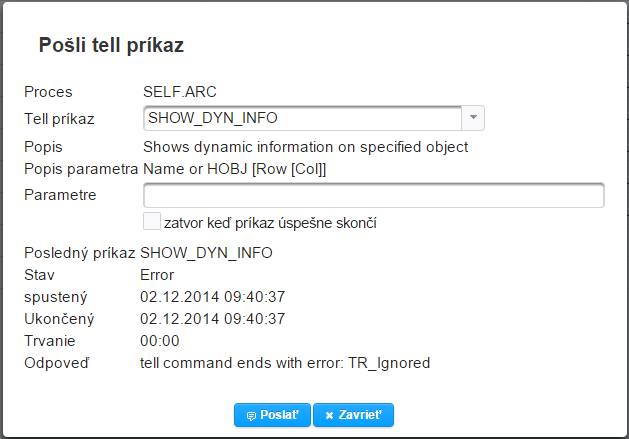This screenshot has width=629, height=439.
Task: Click the command description text under Popis
Action: click(x=305, y=147)
